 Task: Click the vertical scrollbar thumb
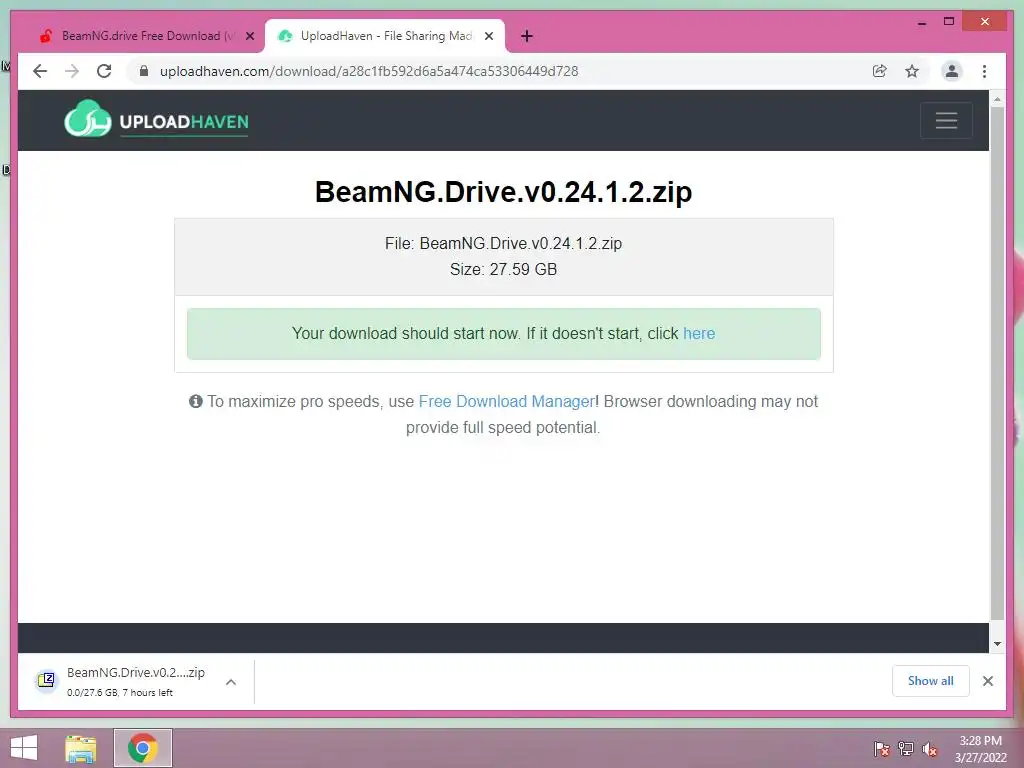997,362
